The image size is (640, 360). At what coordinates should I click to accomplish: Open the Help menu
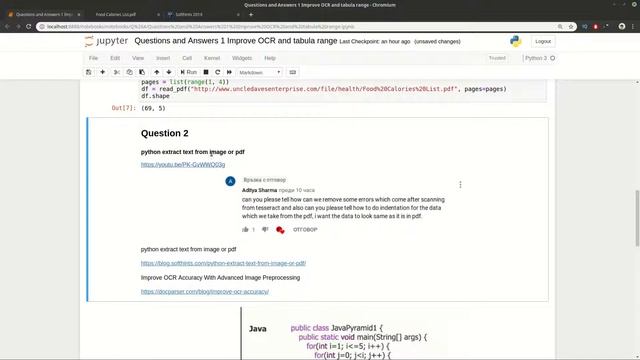click(270, 58)
